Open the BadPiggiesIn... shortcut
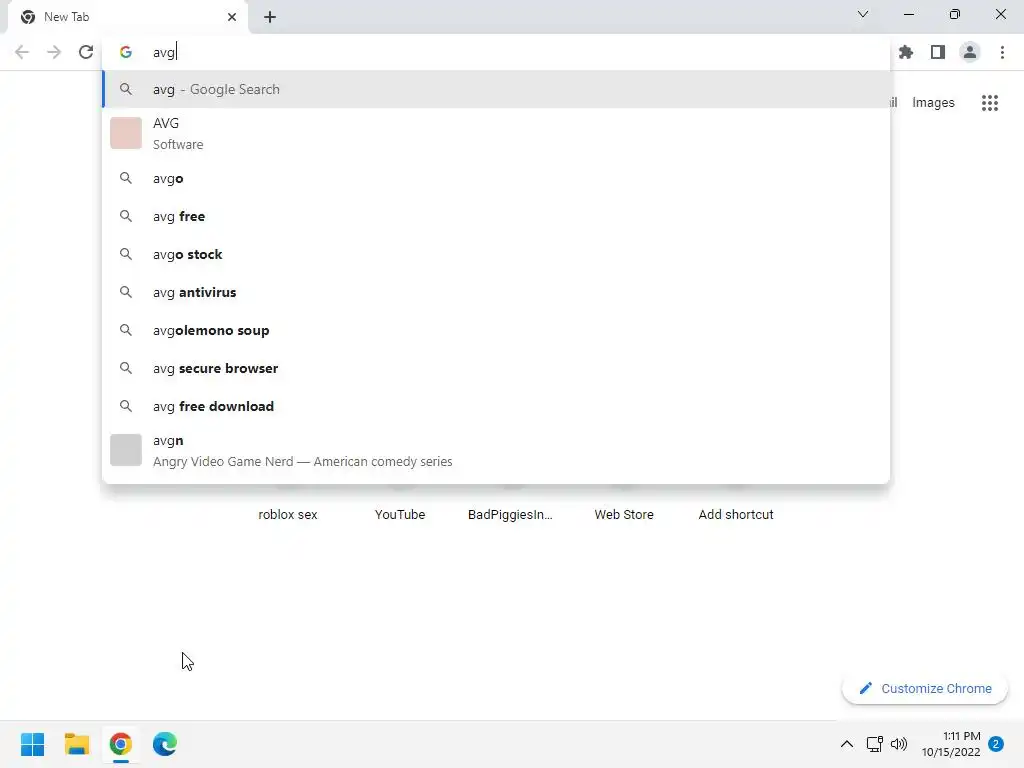 pyautogui.click(x=511, y=515)
